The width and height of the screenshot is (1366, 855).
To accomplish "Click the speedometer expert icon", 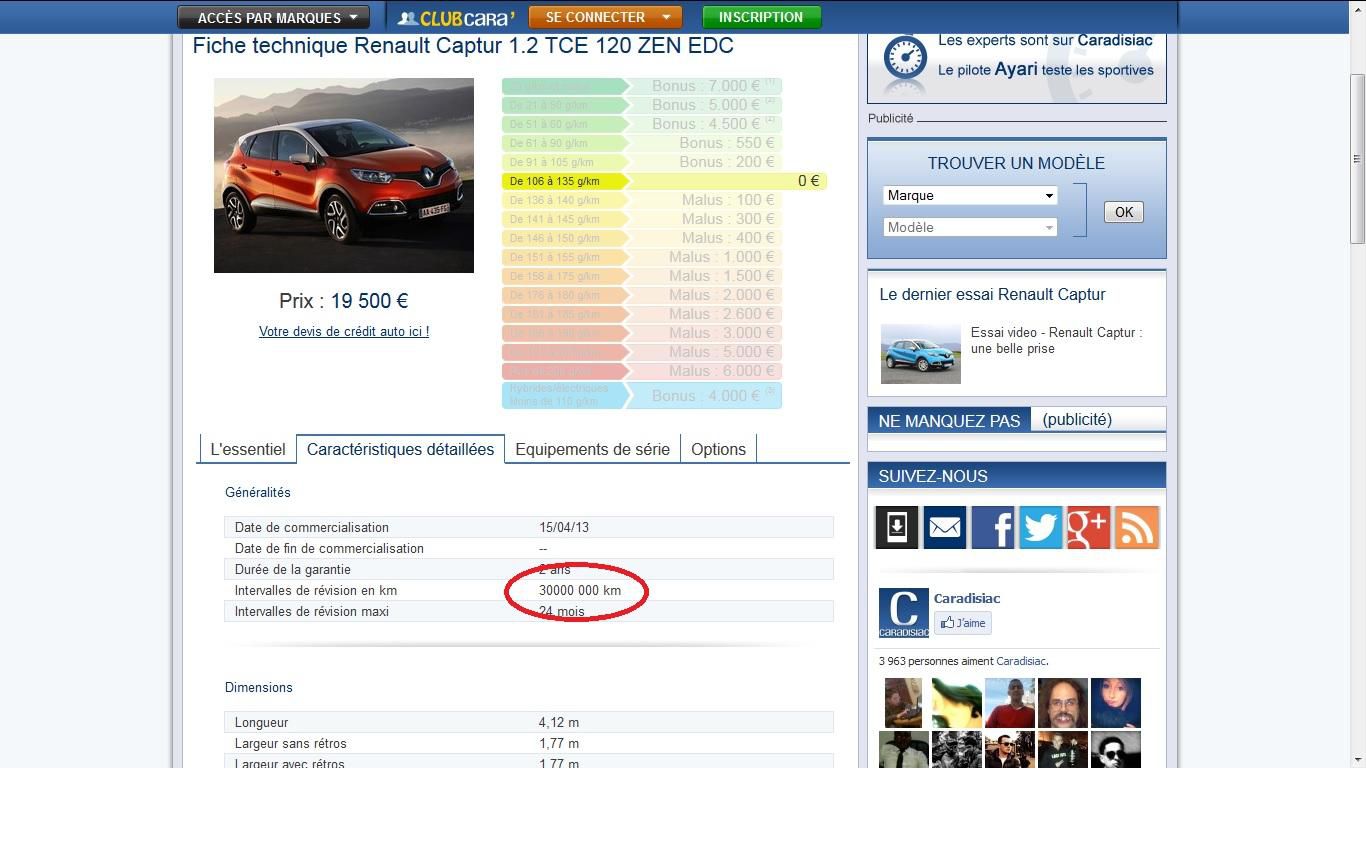I will point(904,61).
